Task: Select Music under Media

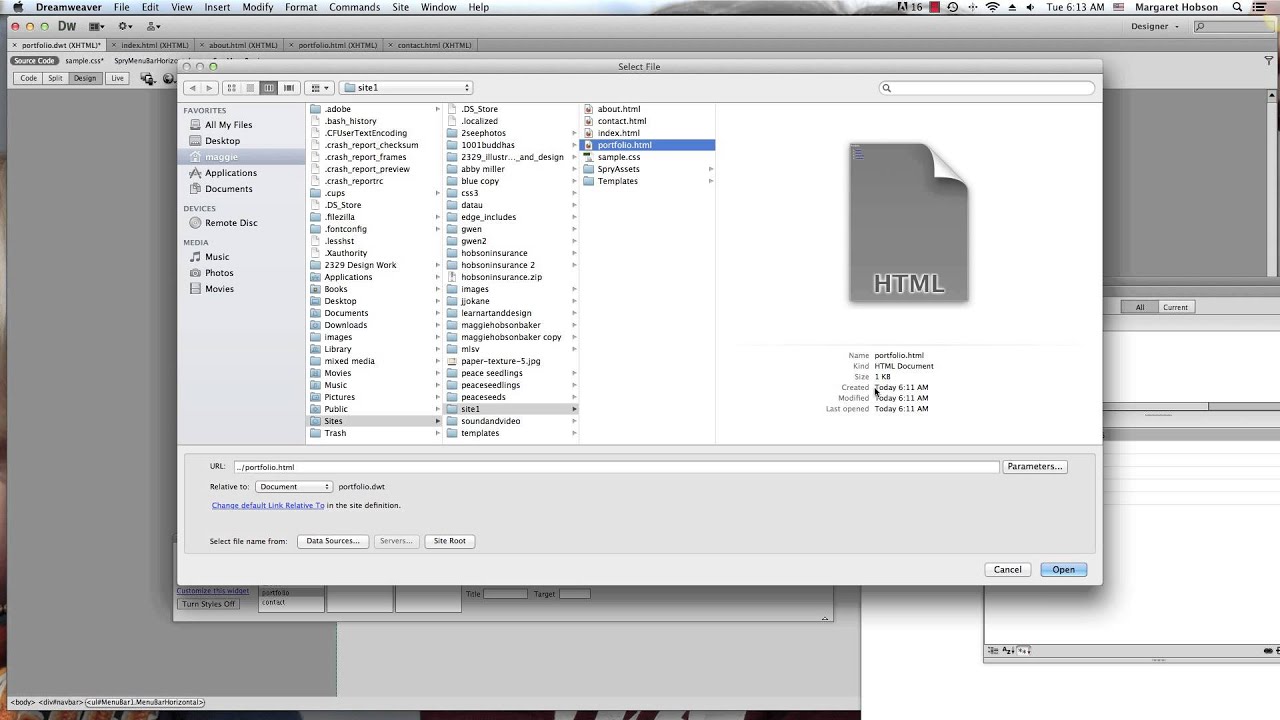Action: tap(217, 257)
